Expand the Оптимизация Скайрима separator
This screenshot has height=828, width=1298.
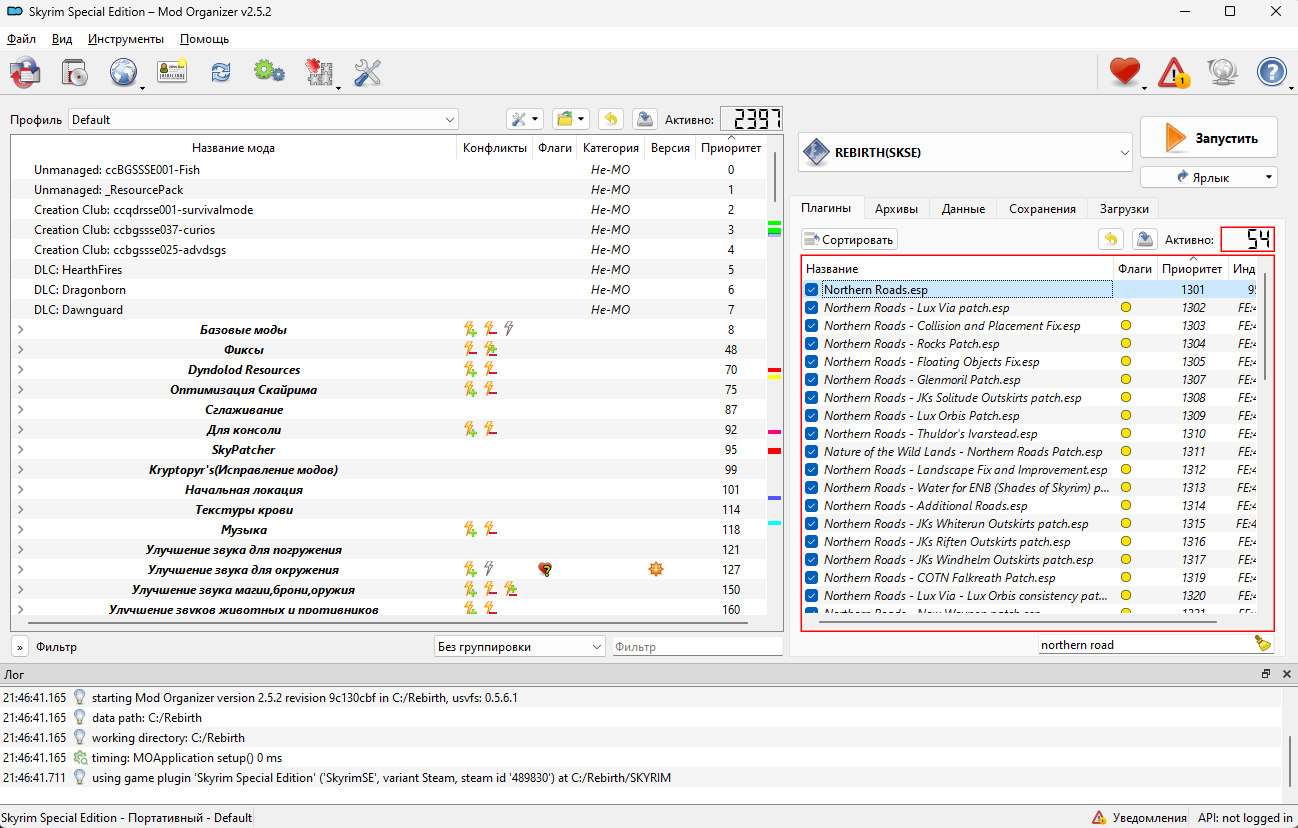(20, 390)
